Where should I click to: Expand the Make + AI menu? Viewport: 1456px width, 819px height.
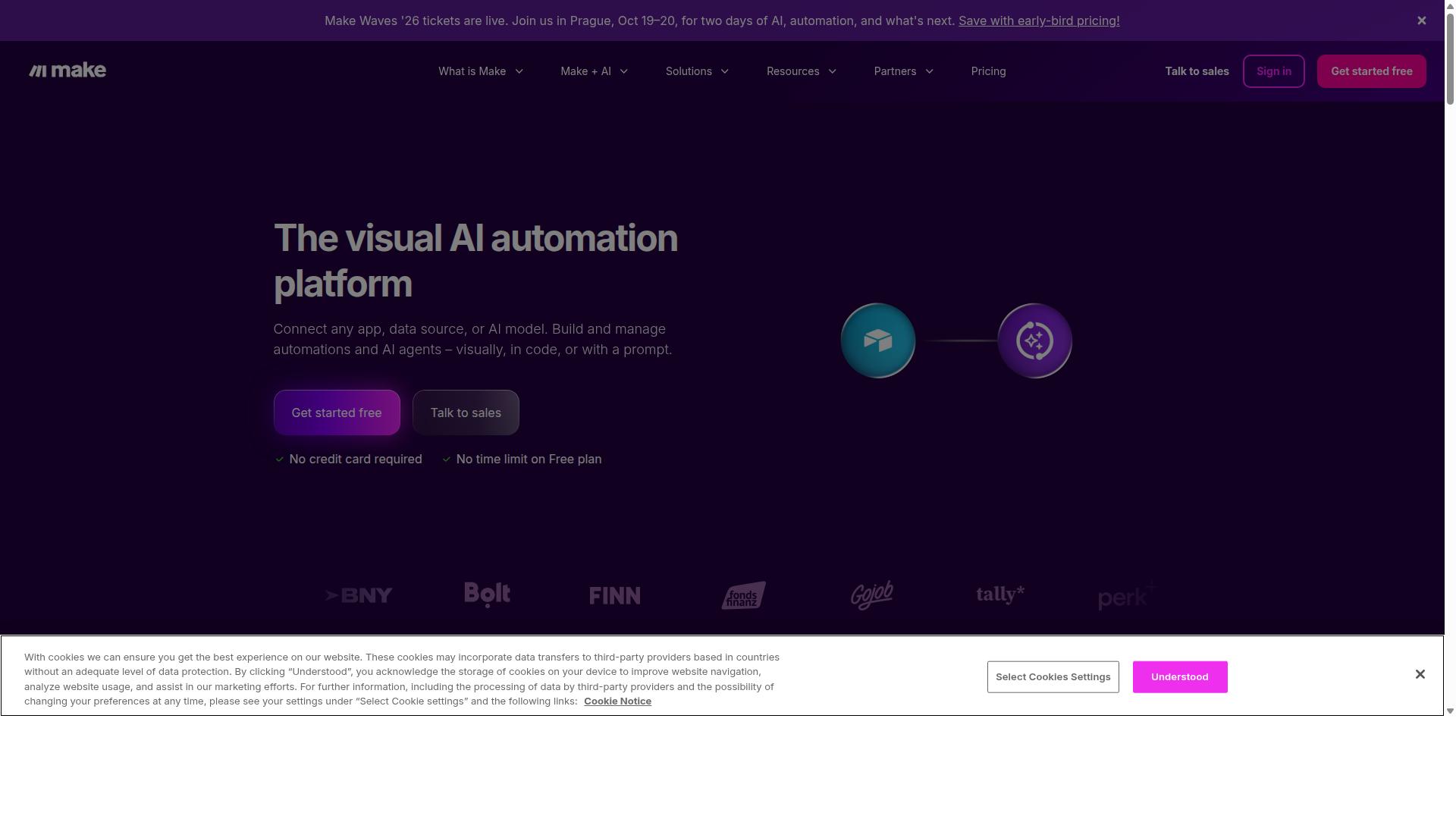click(x=595, y=71)
